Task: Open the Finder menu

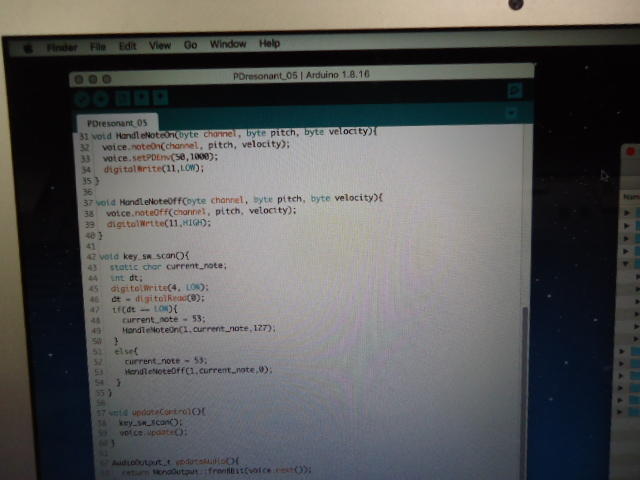Action: click(62, 48)
